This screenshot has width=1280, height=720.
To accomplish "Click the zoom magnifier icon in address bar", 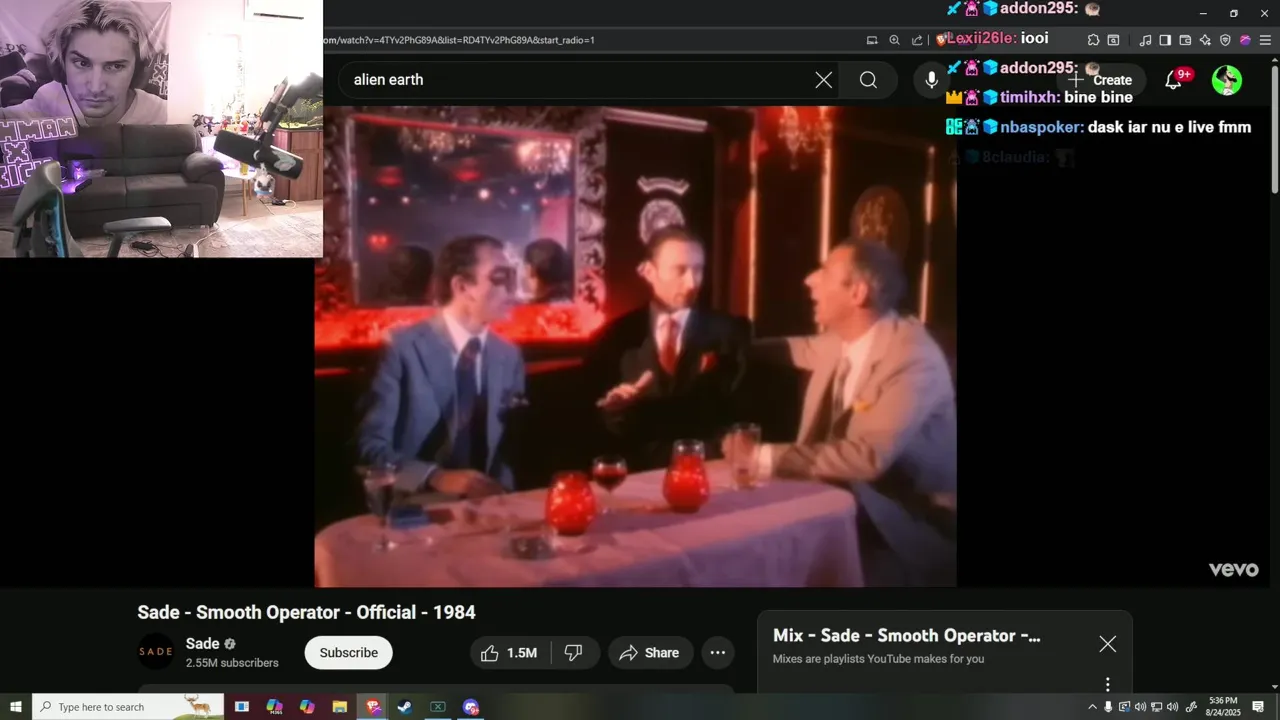I will click(895, 40).
